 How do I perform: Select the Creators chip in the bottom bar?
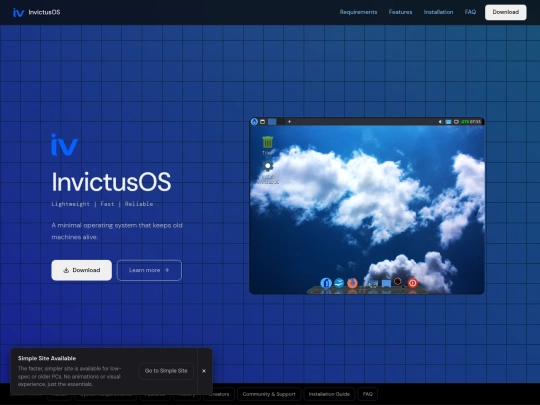[x=219, y=394]
